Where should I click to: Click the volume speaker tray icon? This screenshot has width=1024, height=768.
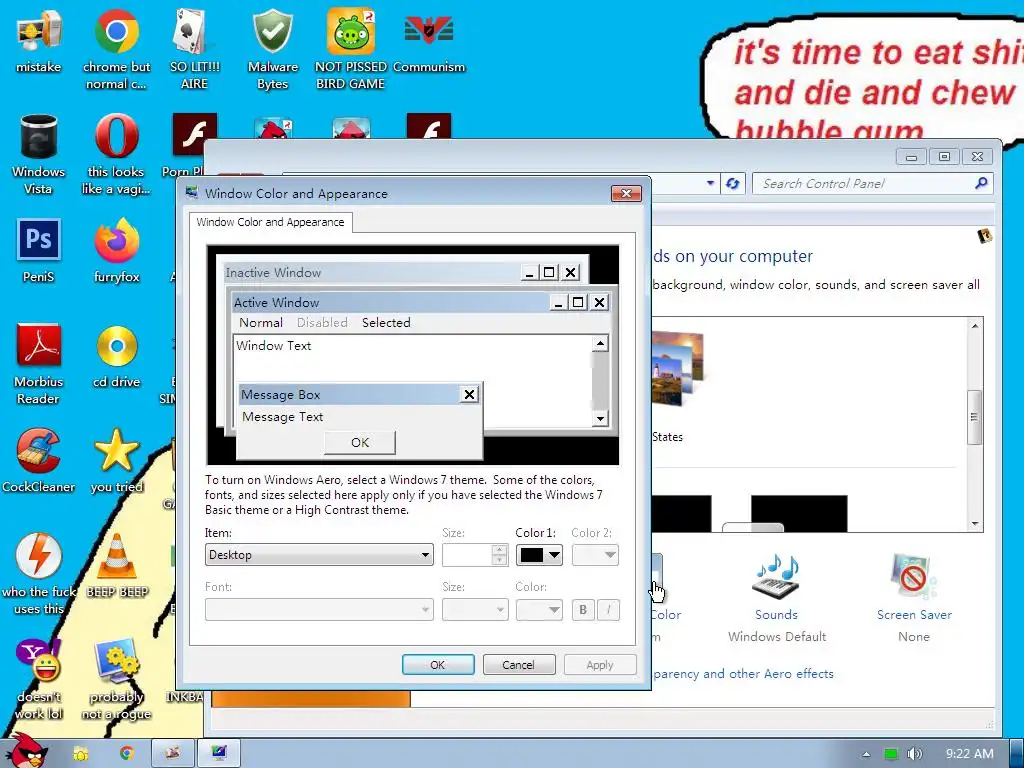click(915, 754)
